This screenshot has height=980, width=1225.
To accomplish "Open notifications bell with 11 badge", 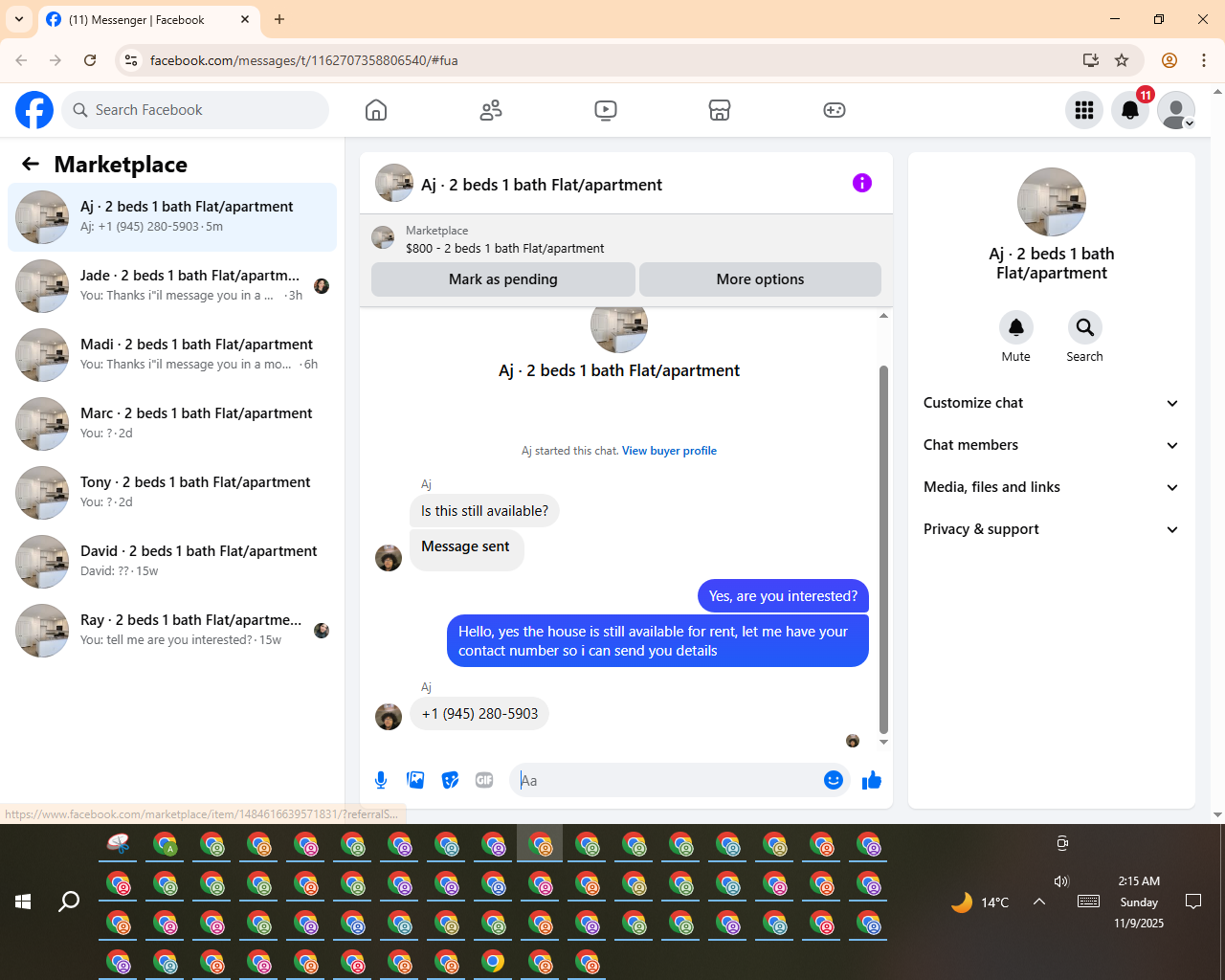I will click(x=1130, y=110).
